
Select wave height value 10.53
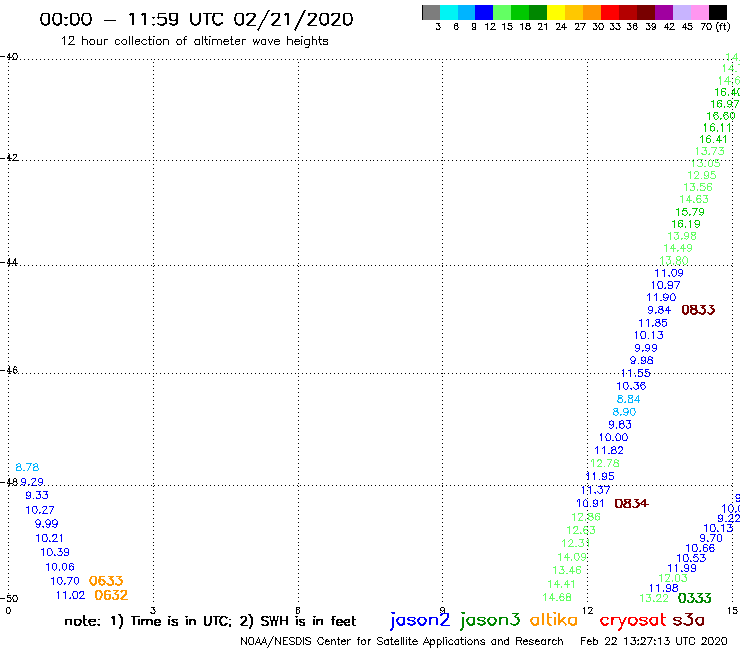coord(691,558)
